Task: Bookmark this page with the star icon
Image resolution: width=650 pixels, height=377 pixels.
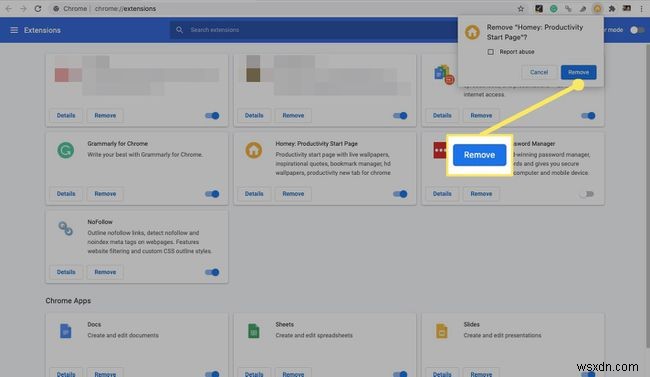Action: 521,8
